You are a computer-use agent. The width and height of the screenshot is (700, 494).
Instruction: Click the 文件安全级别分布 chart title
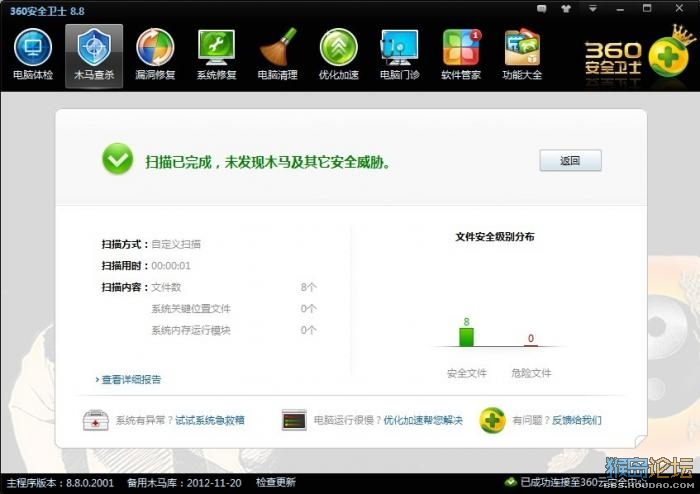pos(495,237)
